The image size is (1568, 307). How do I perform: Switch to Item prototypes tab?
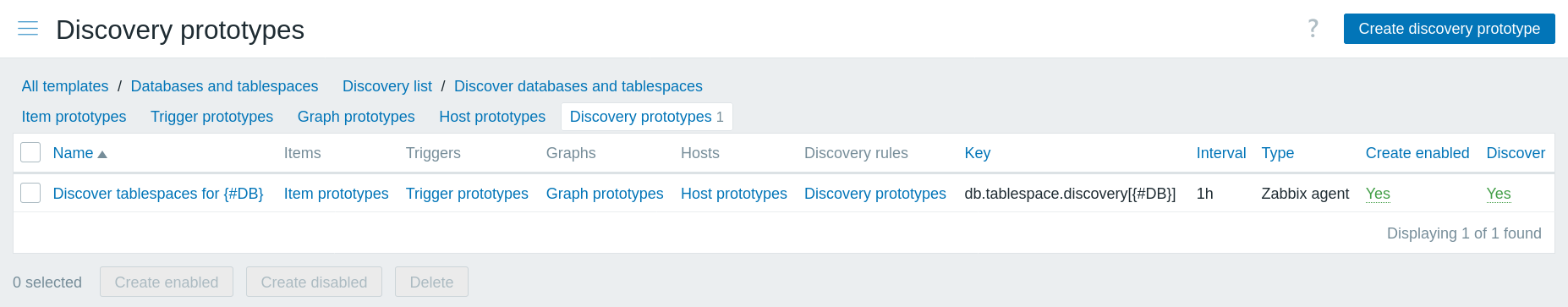(x=74, y=117)
